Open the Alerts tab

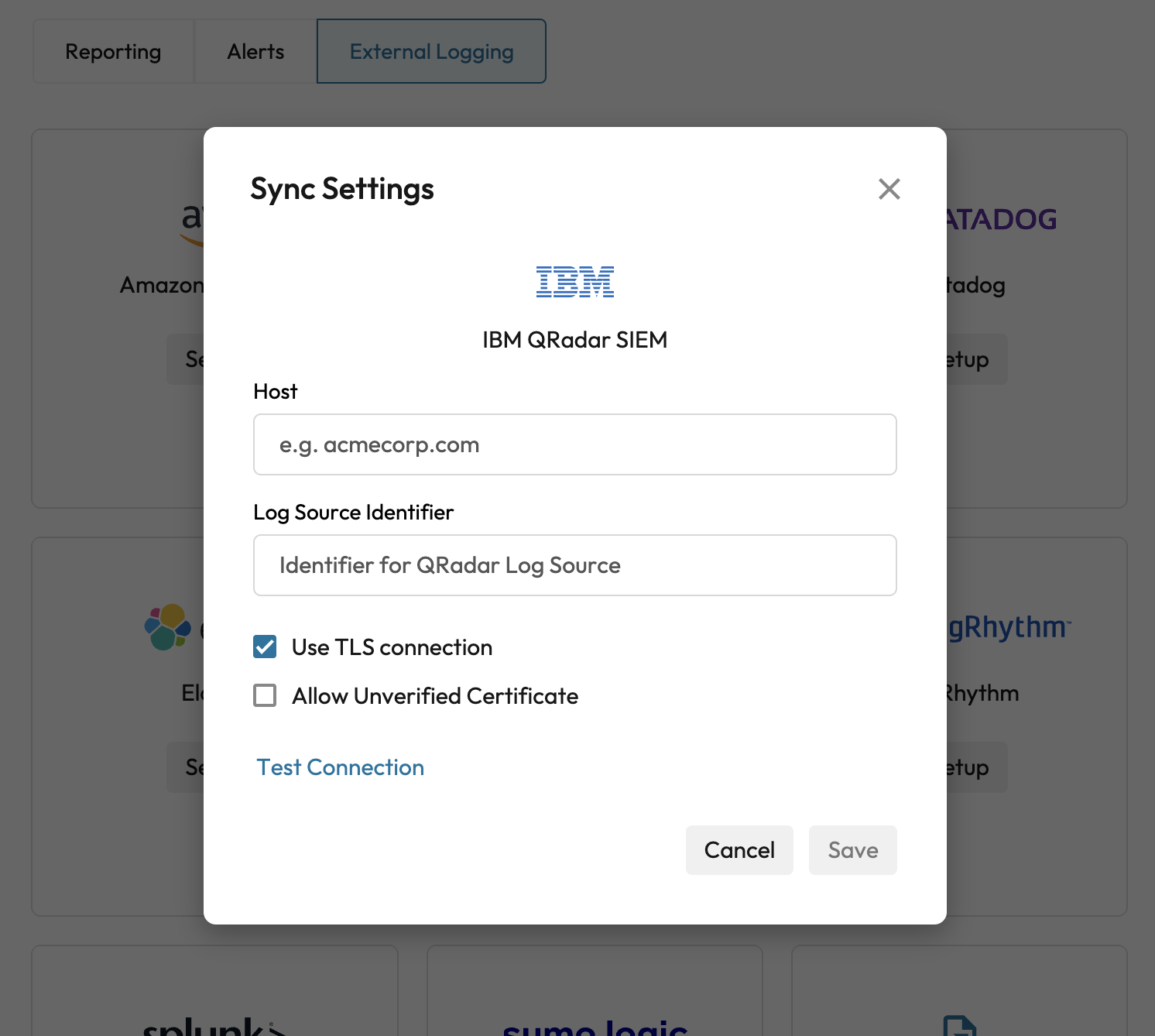[255, 52]
